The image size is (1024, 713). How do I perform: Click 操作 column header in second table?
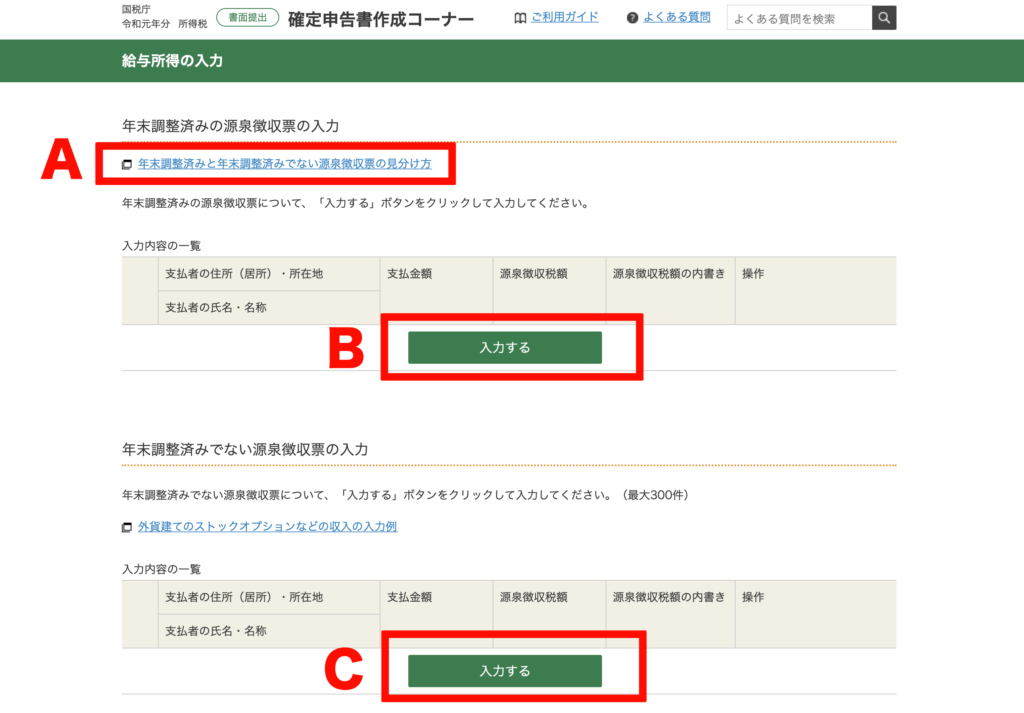752,597
